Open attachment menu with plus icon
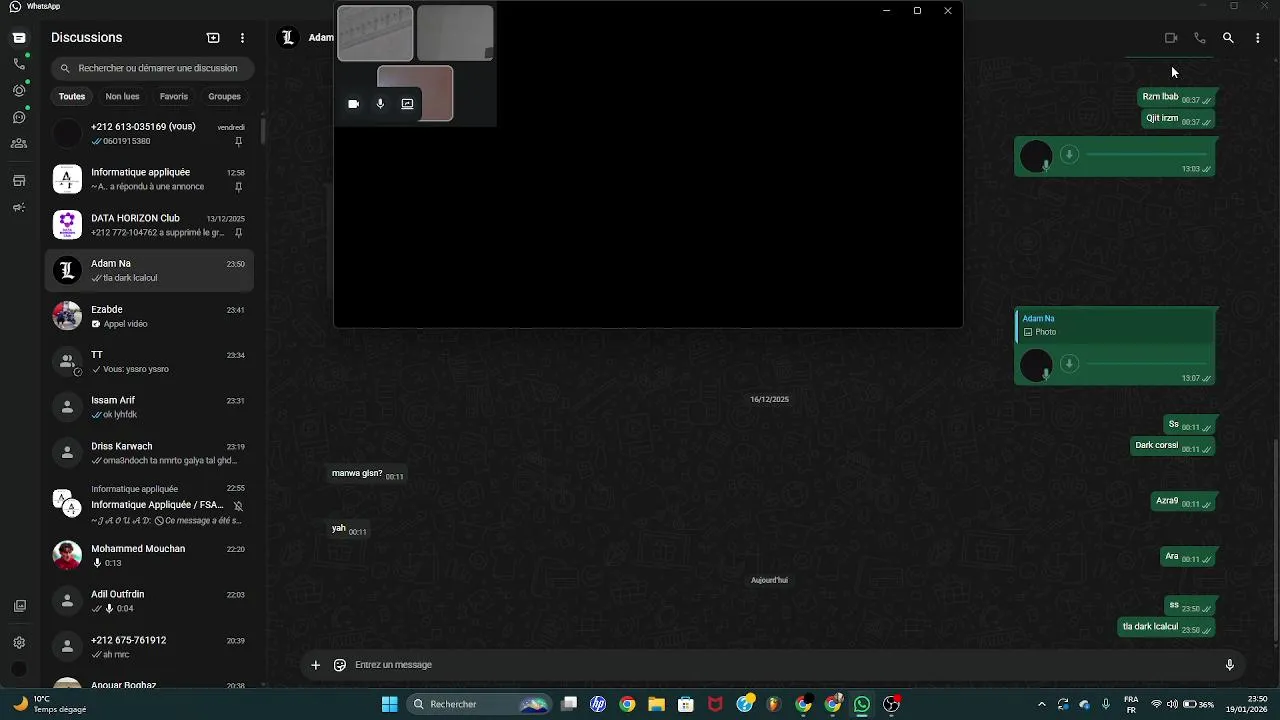Screen dimensions: 1280x720 [x=316, y=665]
